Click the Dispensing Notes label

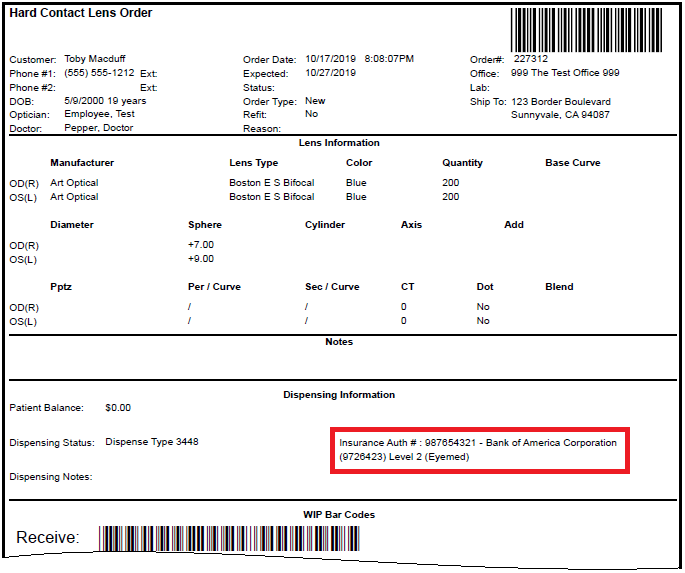51,477
